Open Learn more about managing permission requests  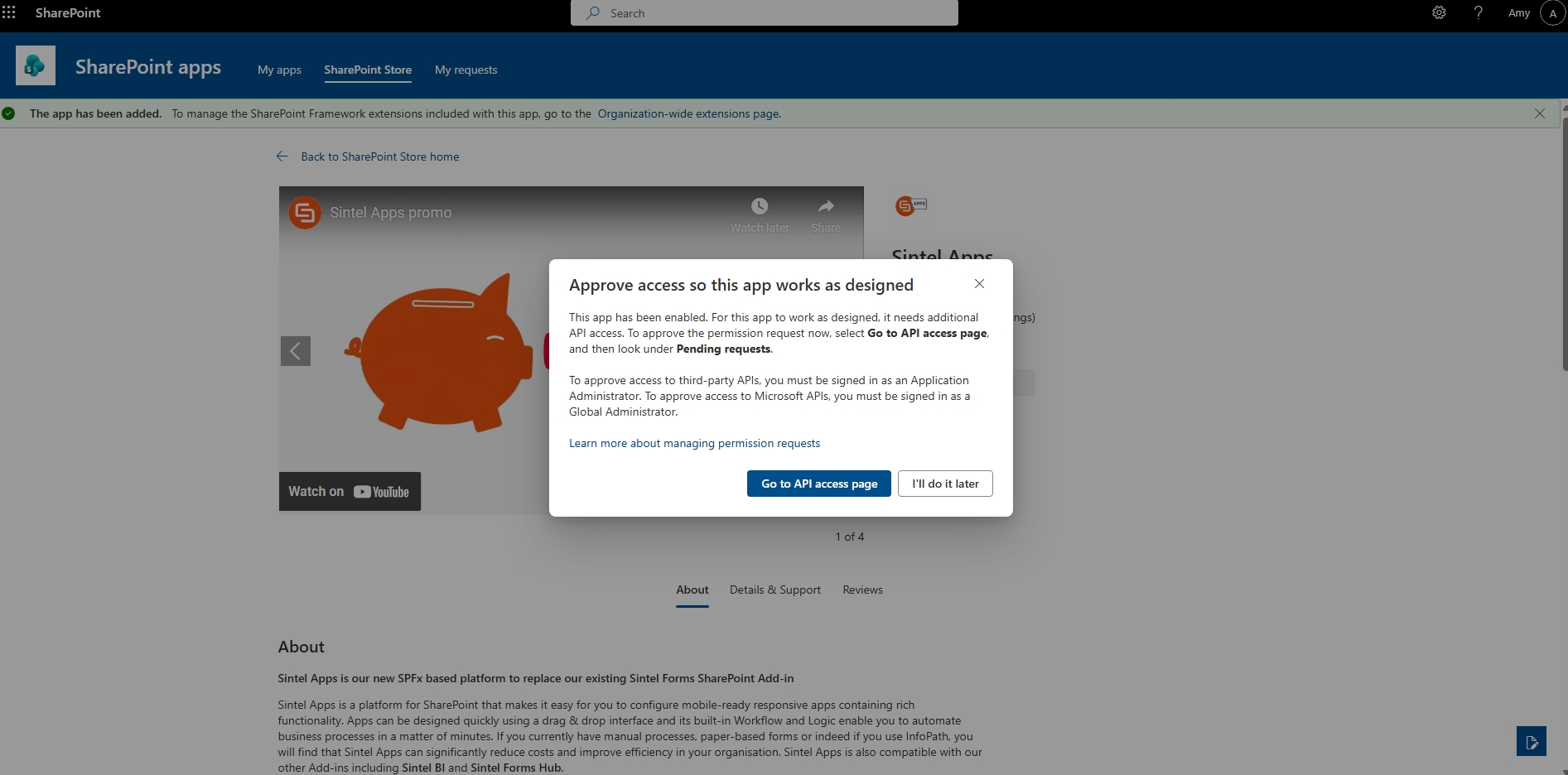(x=694, y=444)
